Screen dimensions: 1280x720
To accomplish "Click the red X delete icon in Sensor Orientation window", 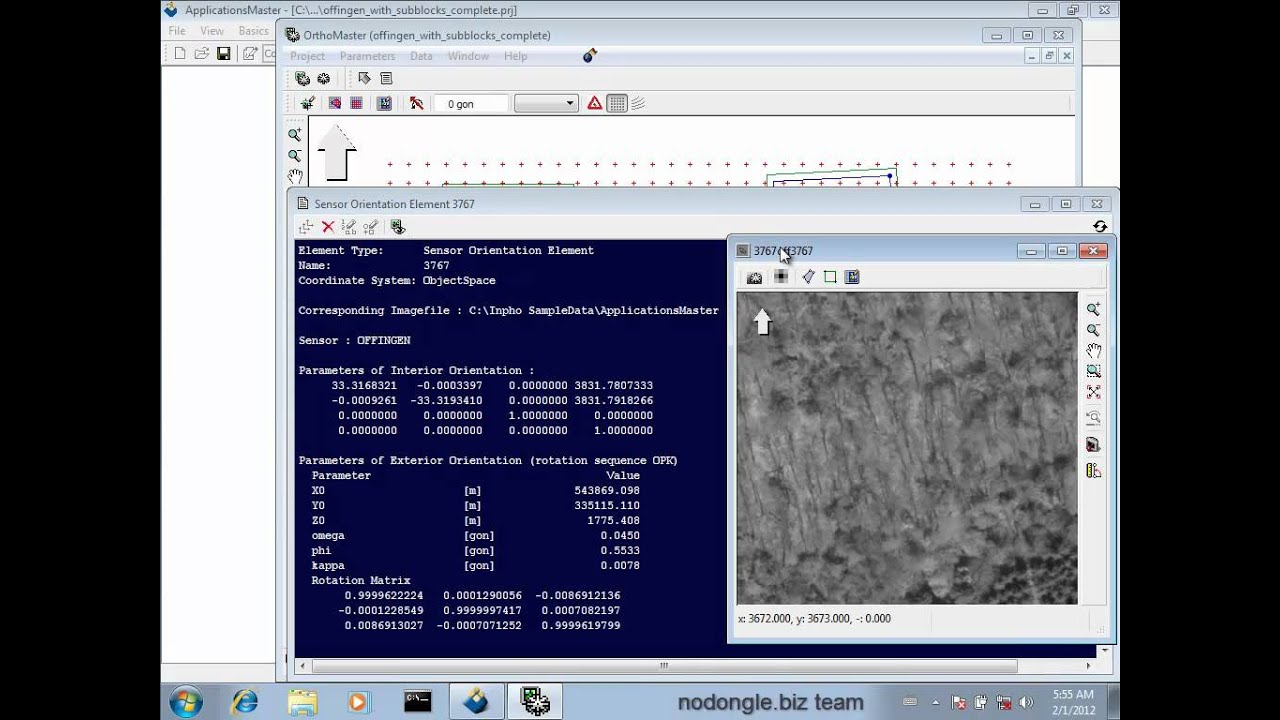I will (x=328, y=227).
